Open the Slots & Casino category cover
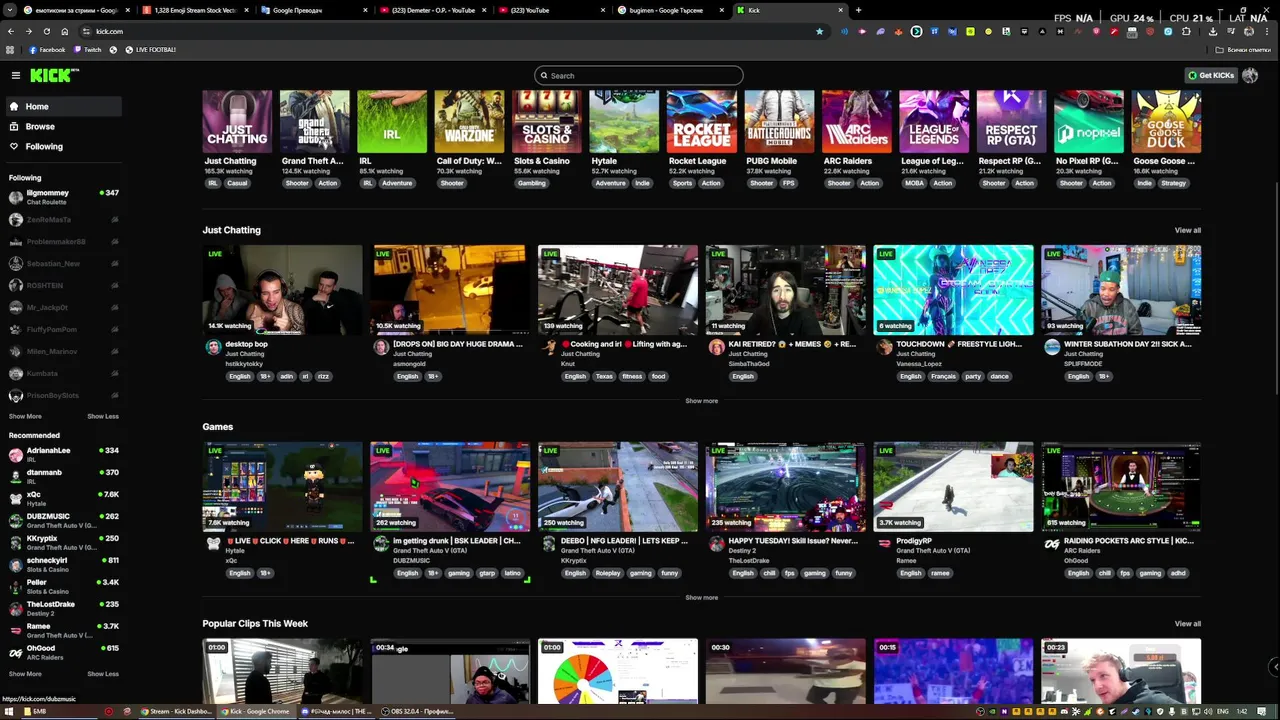 547,121
